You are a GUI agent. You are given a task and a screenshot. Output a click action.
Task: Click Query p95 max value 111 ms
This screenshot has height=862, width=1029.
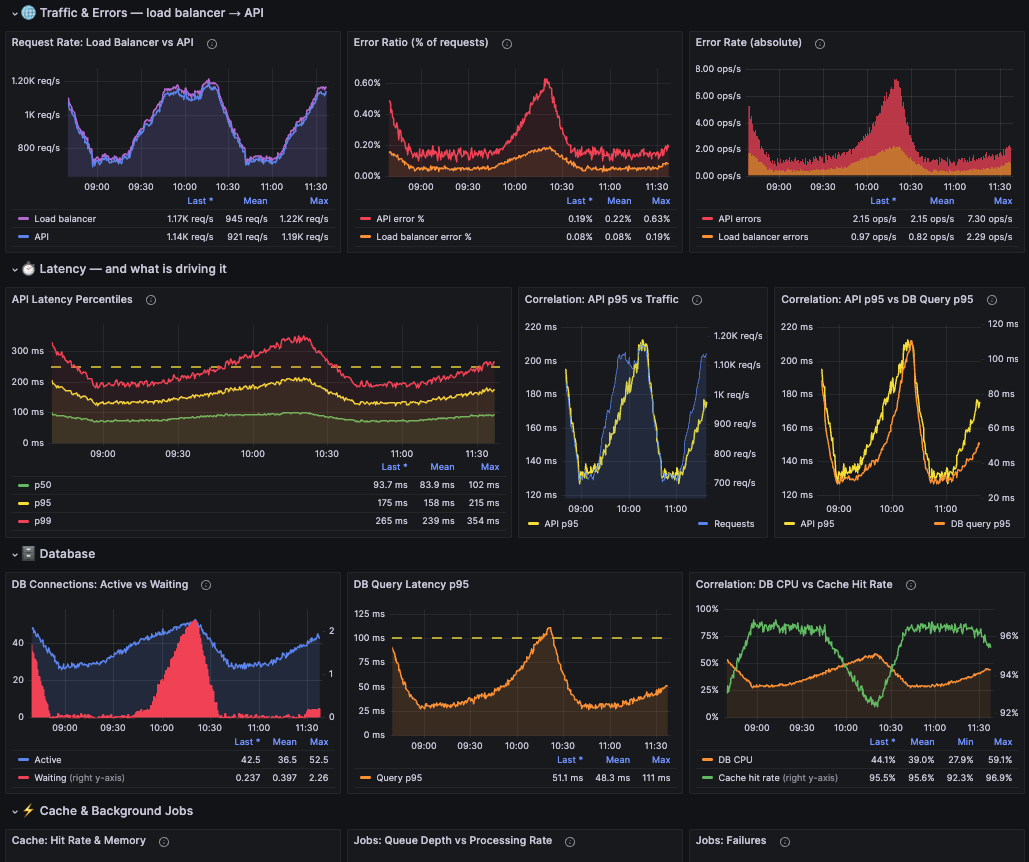[x=658, y=778]
